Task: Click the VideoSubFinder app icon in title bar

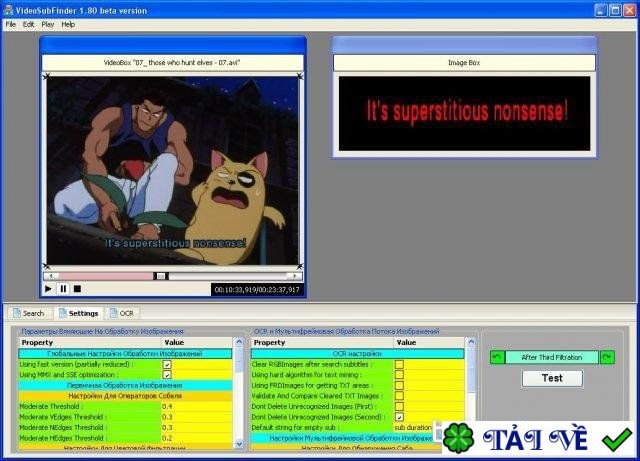Action: tap(8, 10)
